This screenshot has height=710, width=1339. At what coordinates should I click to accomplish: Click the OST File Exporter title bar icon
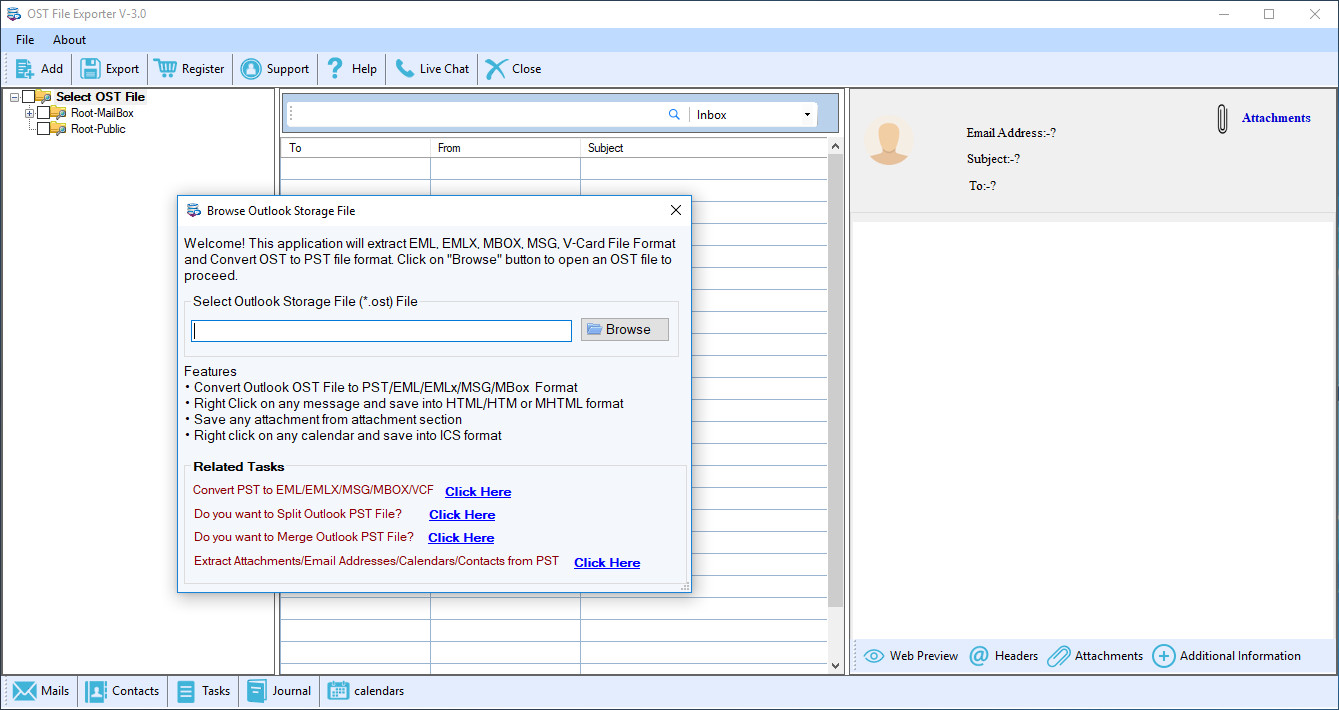(14, 14)
